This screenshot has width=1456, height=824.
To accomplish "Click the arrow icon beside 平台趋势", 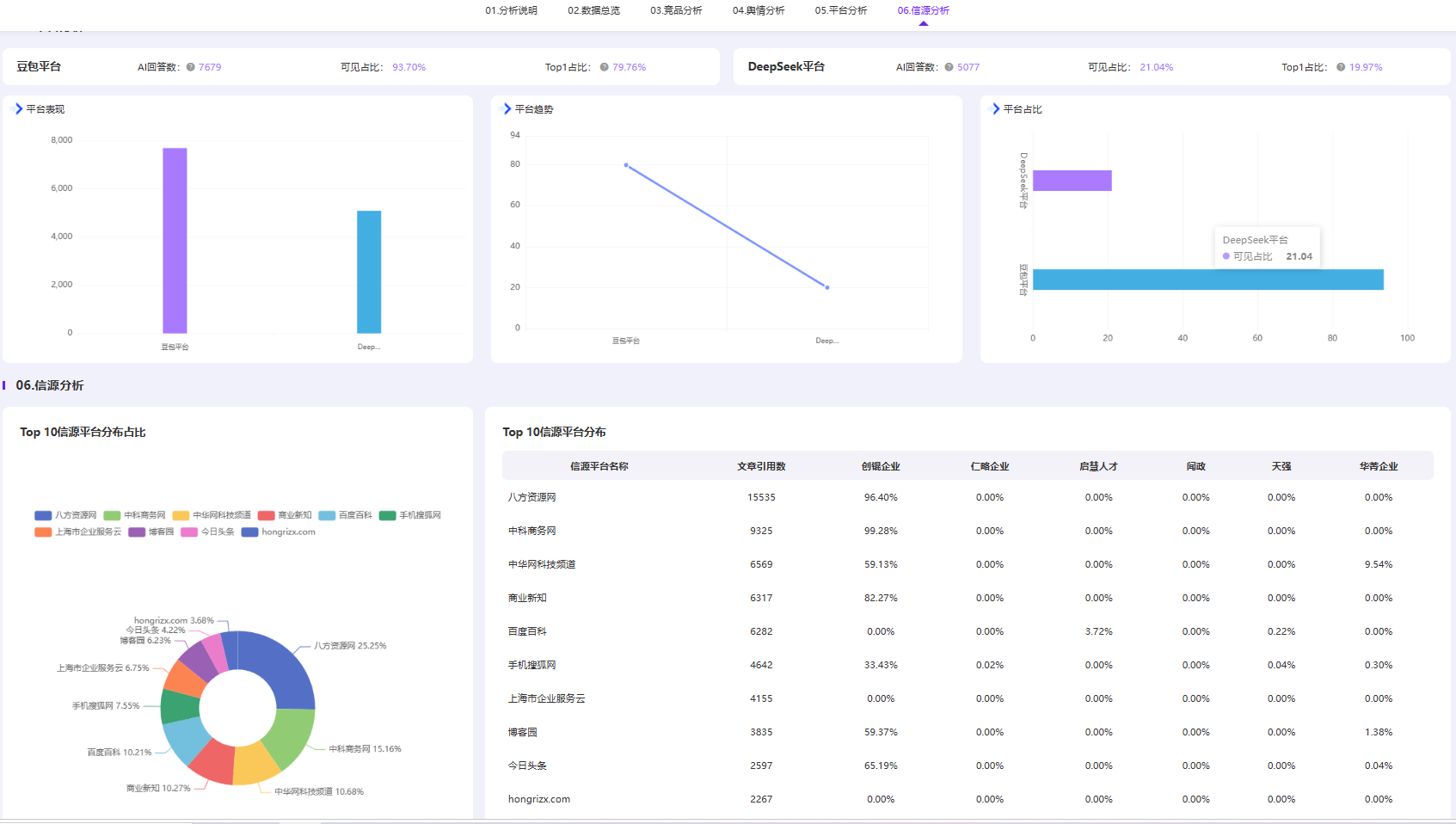I will tap(507, 109).
